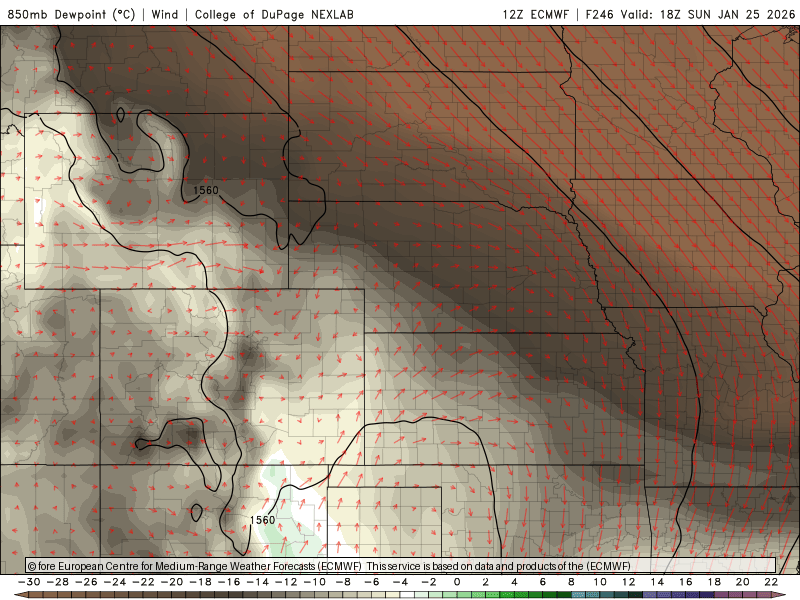Select the '-6' color scale label
Viewport: 800px width, 600px height.
click(371, 582)
